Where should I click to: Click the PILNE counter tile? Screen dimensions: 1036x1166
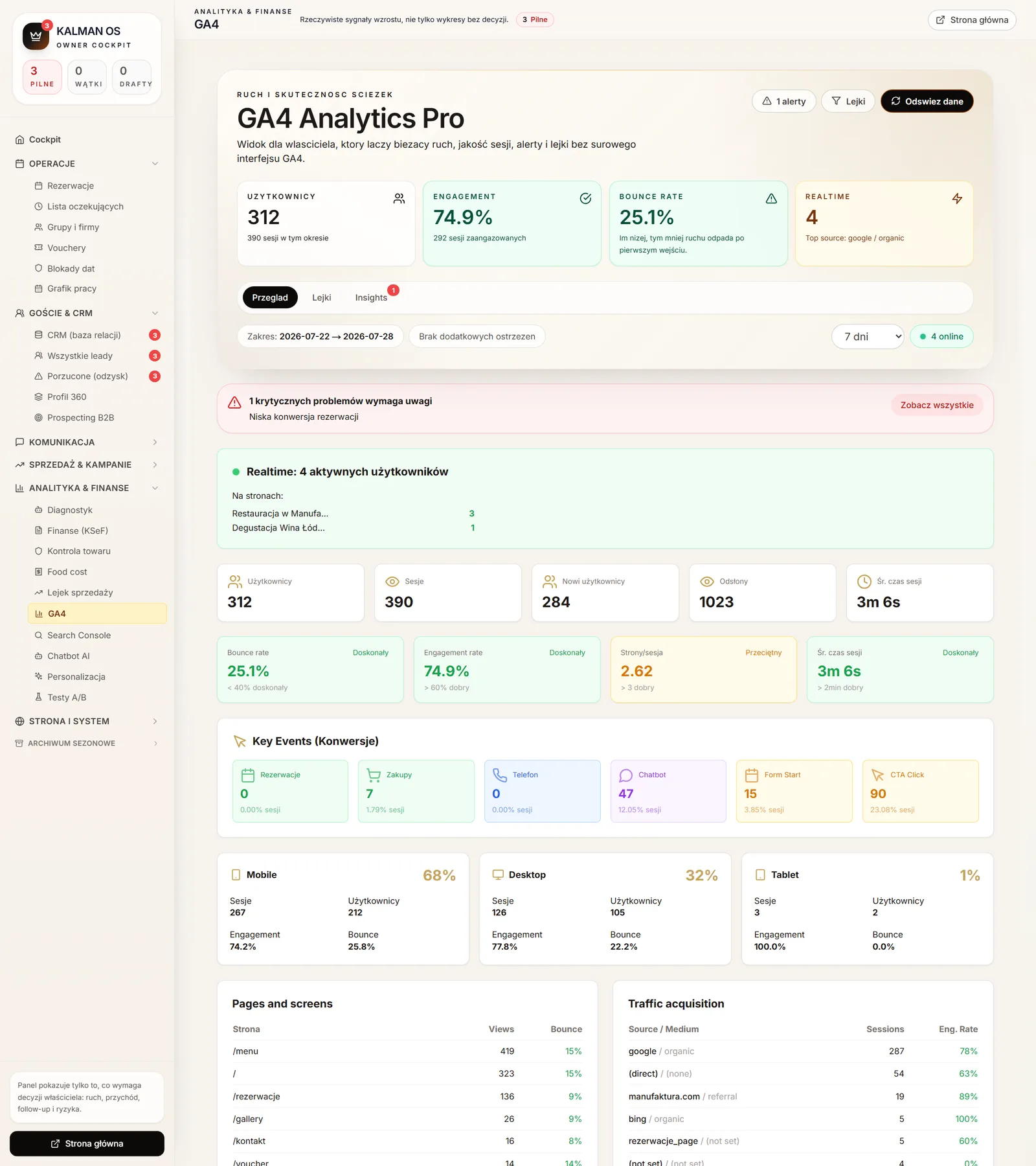pyautogui.click(x=42, y=77)
